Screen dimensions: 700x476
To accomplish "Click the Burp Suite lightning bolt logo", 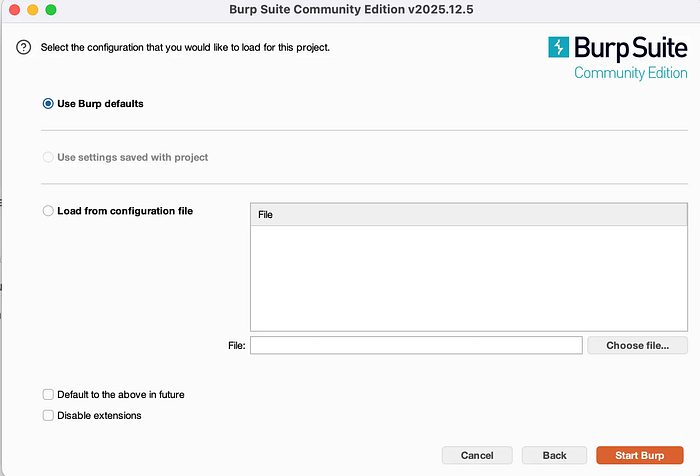I will [x=558, y=47].
